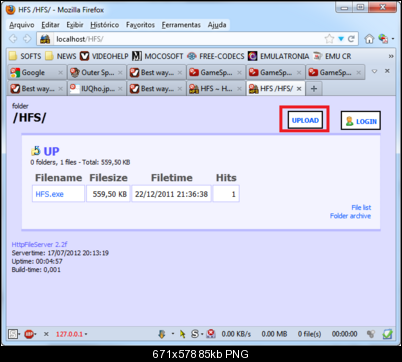Open the FREE-CODECS bookmark

(216, 56)
